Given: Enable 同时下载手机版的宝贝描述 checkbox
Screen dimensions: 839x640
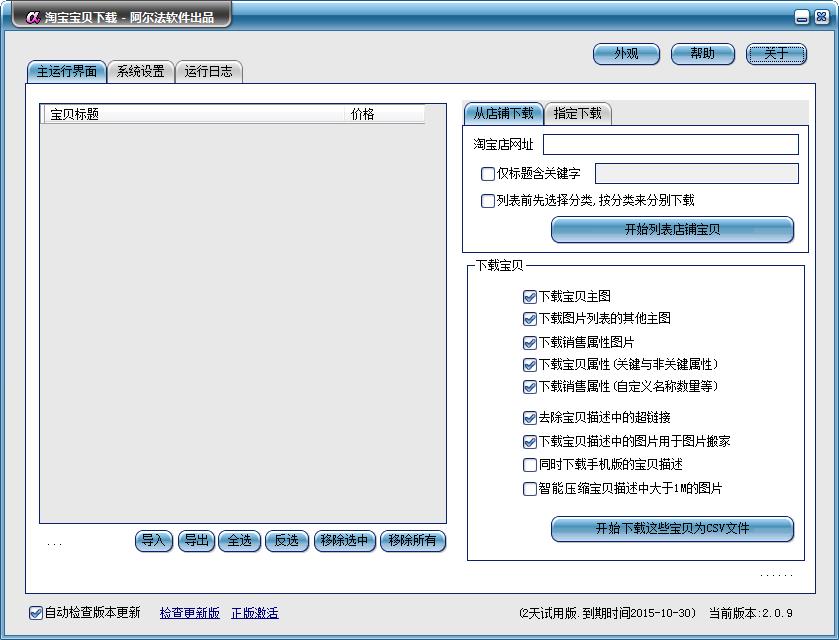Looking at the screenshot, I should [530, 465].
